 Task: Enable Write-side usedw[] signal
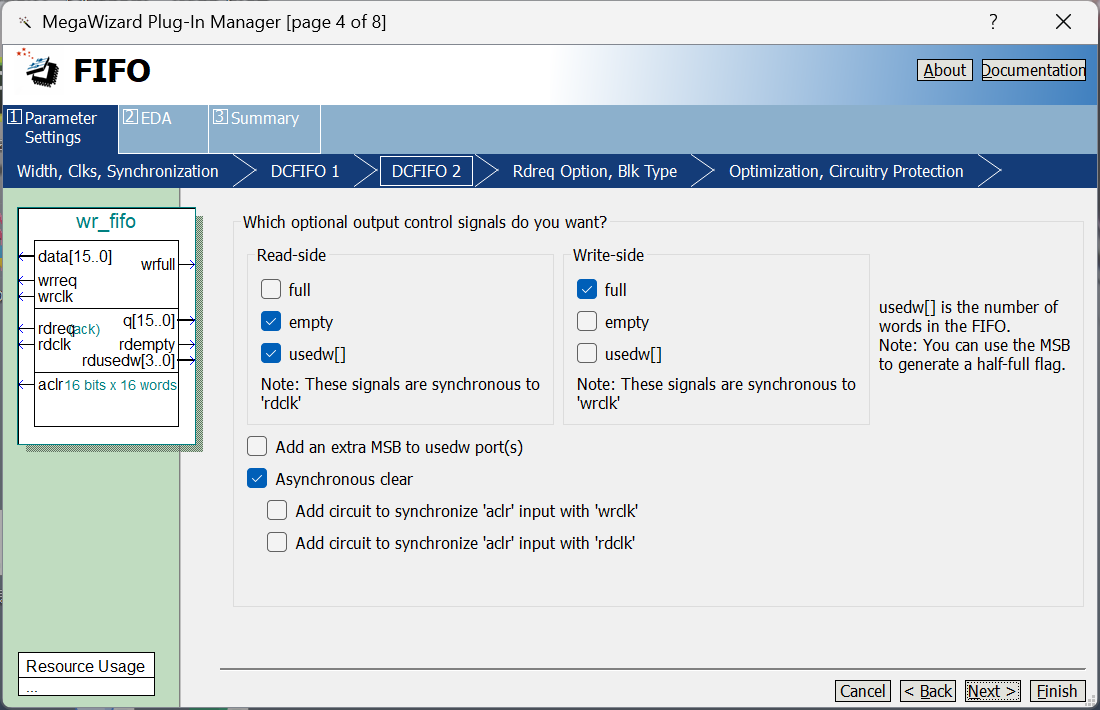586,353
